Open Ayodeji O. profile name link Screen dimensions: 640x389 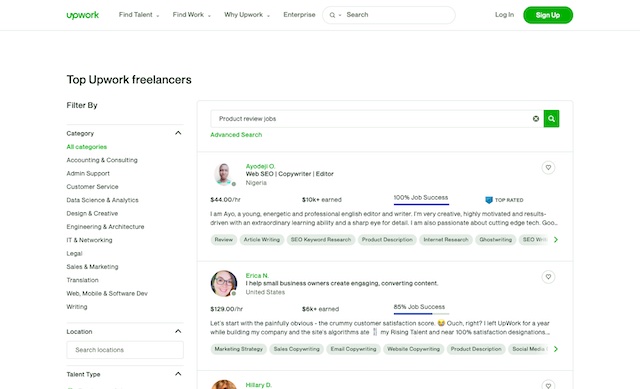pyautogui.click(x=260, y=166)
